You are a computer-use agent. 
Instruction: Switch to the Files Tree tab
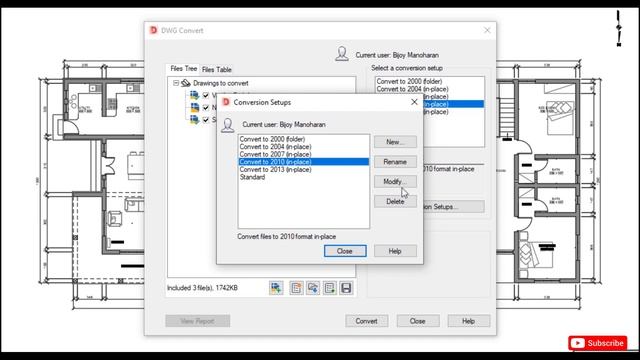tap(184, 69)
